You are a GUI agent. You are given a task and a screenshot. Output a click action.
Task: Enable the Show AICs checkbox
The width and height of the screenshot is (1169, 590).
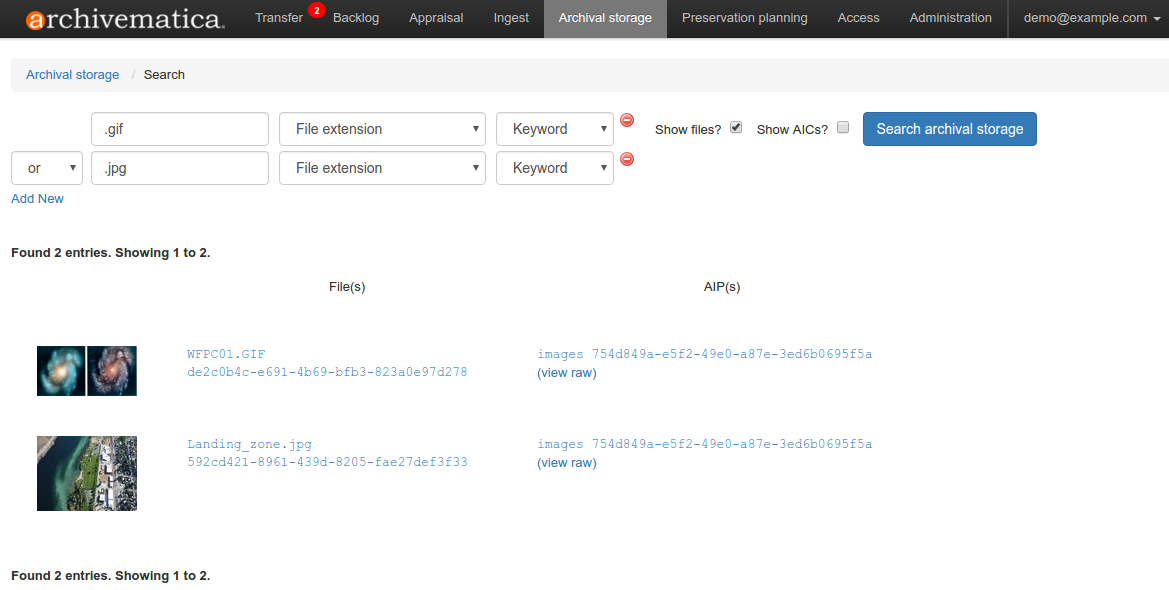click(x=843, y=128)
